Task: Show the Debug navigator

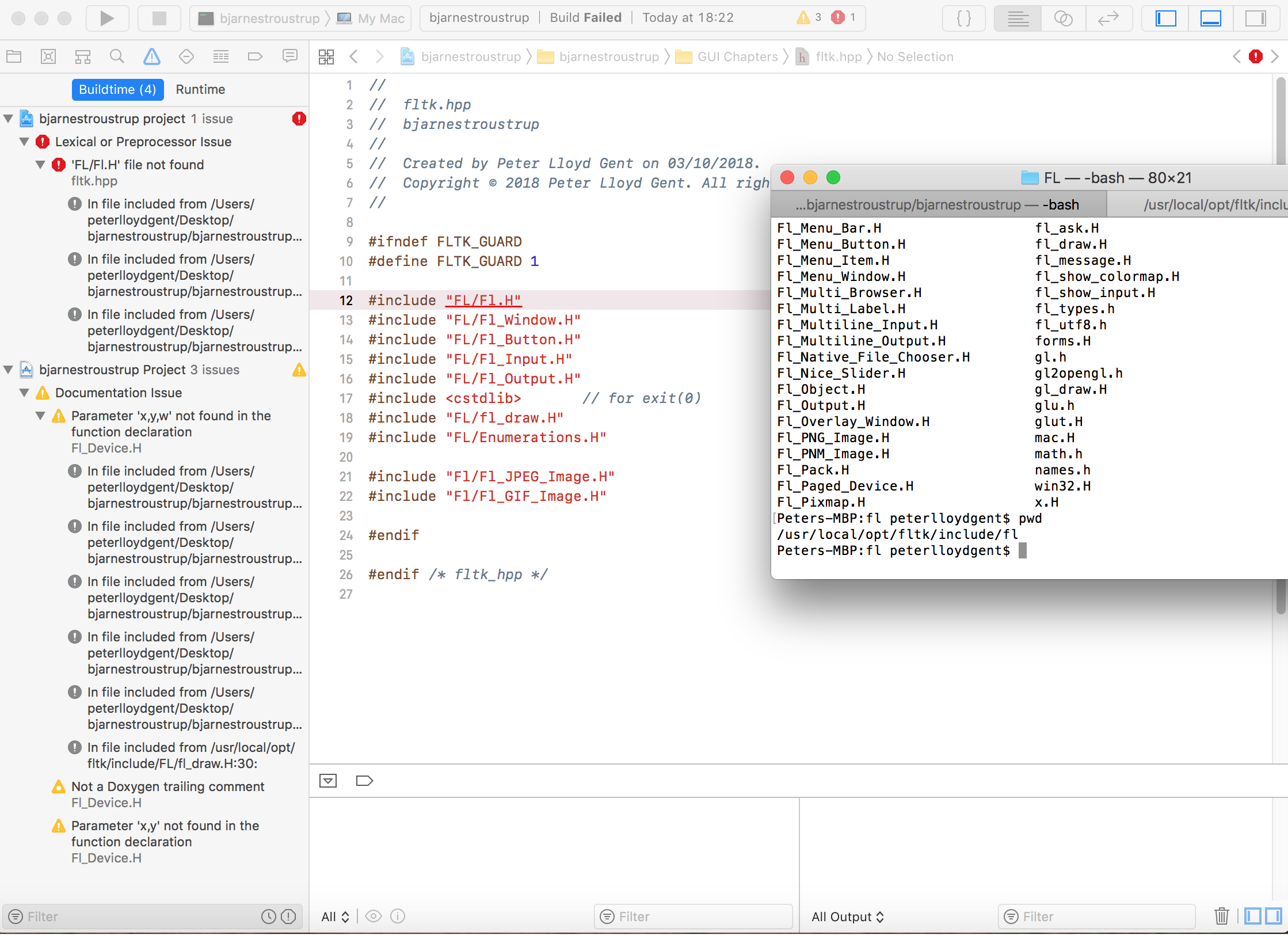Action: point(221,56)
